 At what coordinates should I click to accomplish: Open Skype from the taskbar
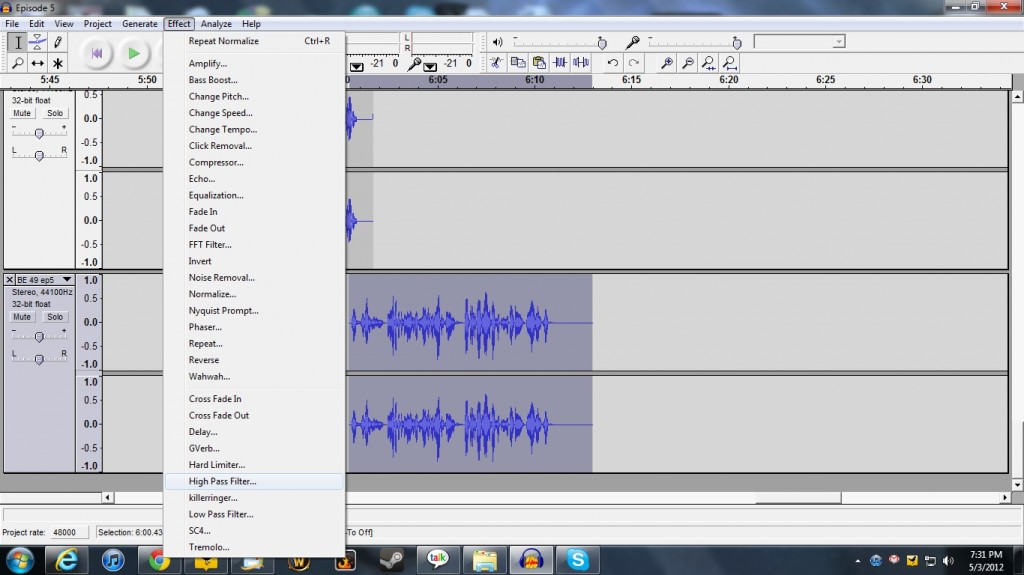pyautogui.click(x=577, y=560)
